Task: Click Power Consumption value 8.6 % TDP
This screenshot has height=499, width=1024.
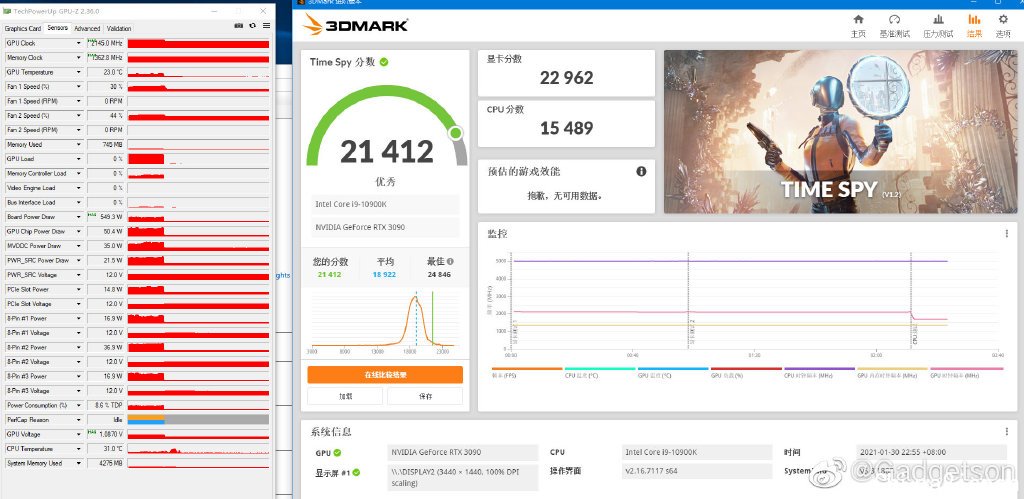Action: coord(105,406)
